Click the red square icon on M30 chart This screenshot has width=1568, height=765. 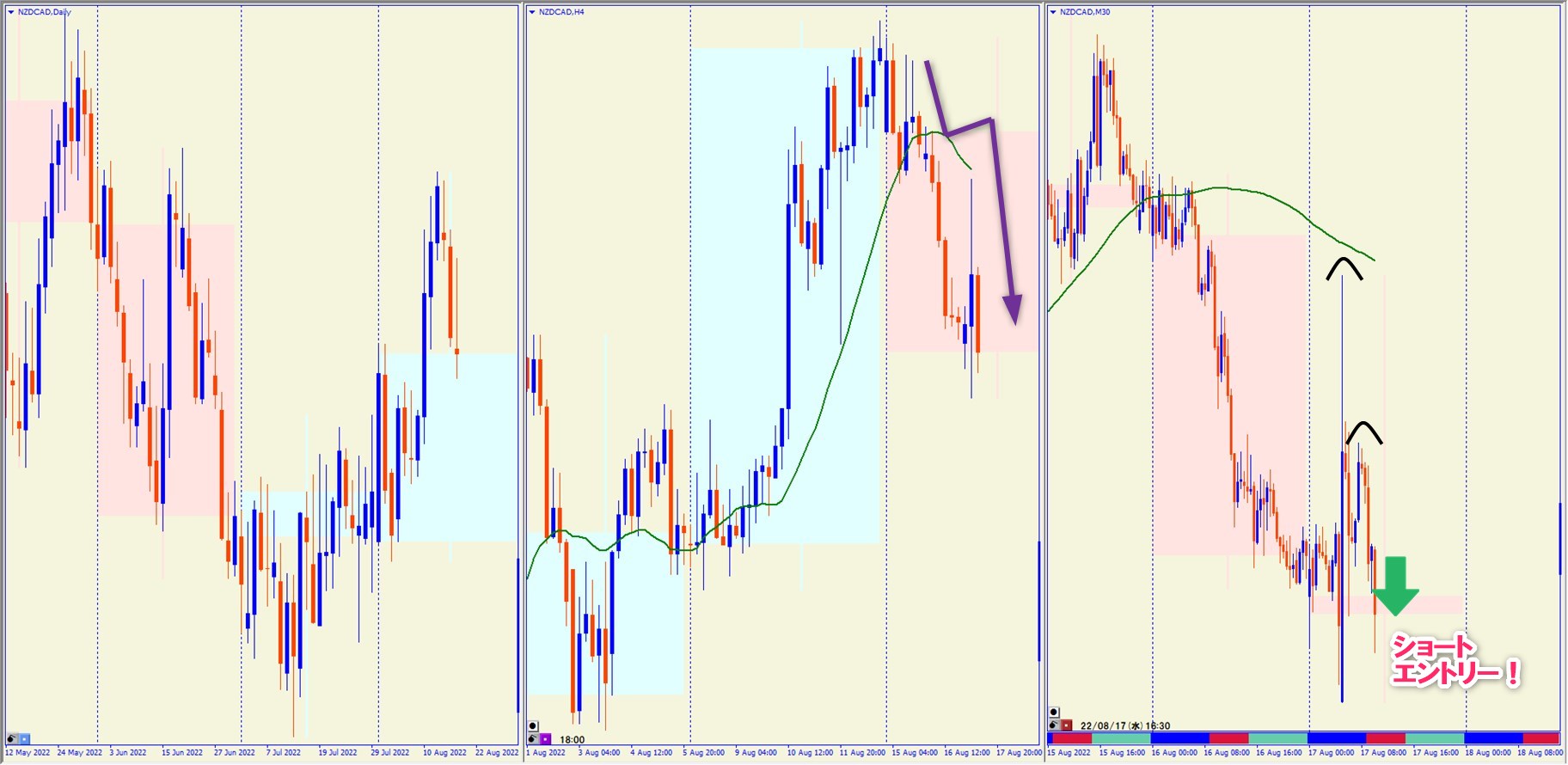tap(1066, 725)
